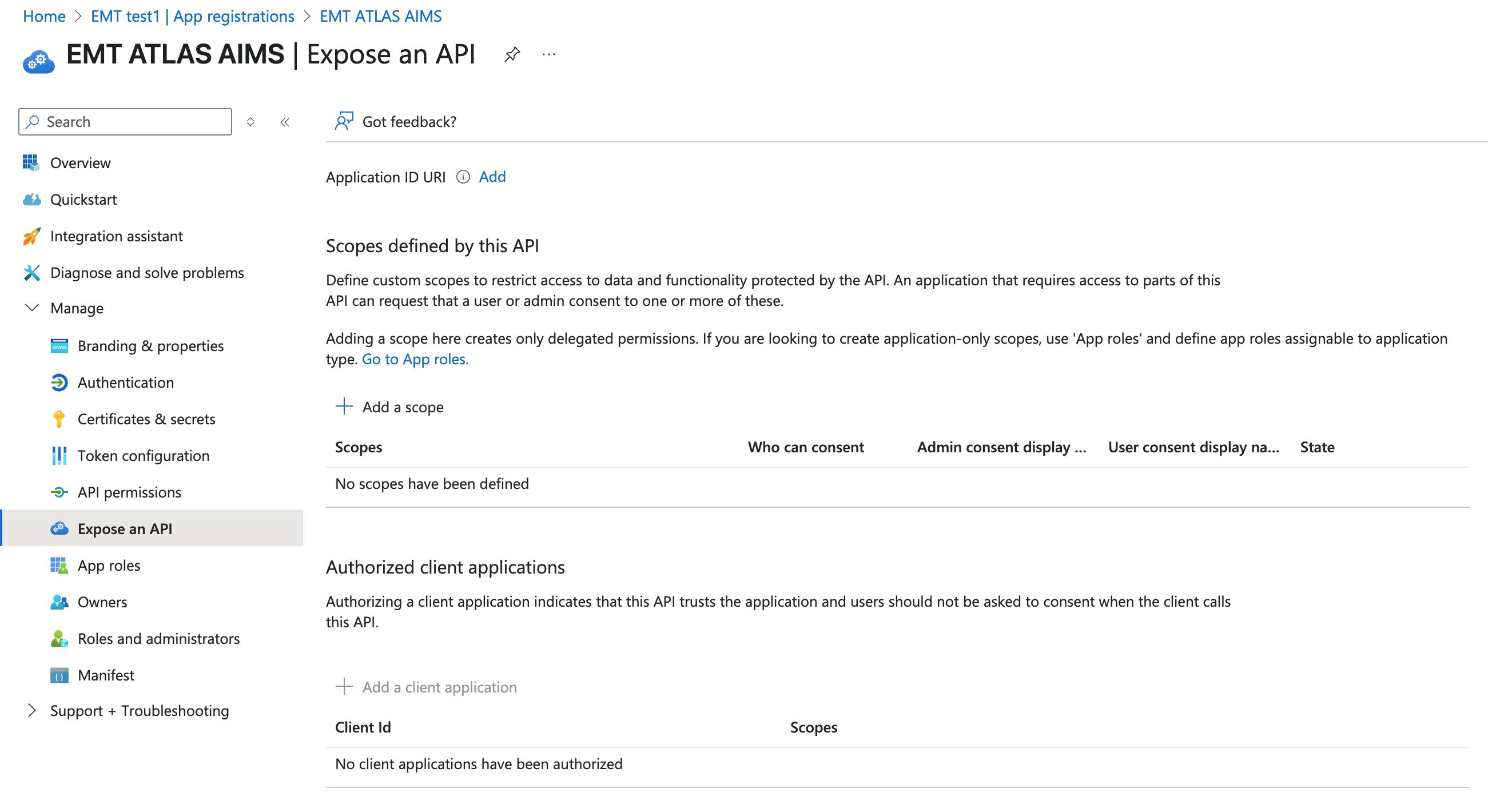Image resolution: width=1488 pixels, height=812 pixels.
Task: Click the Quickstart cloud icon
Action: pos(31,200)
